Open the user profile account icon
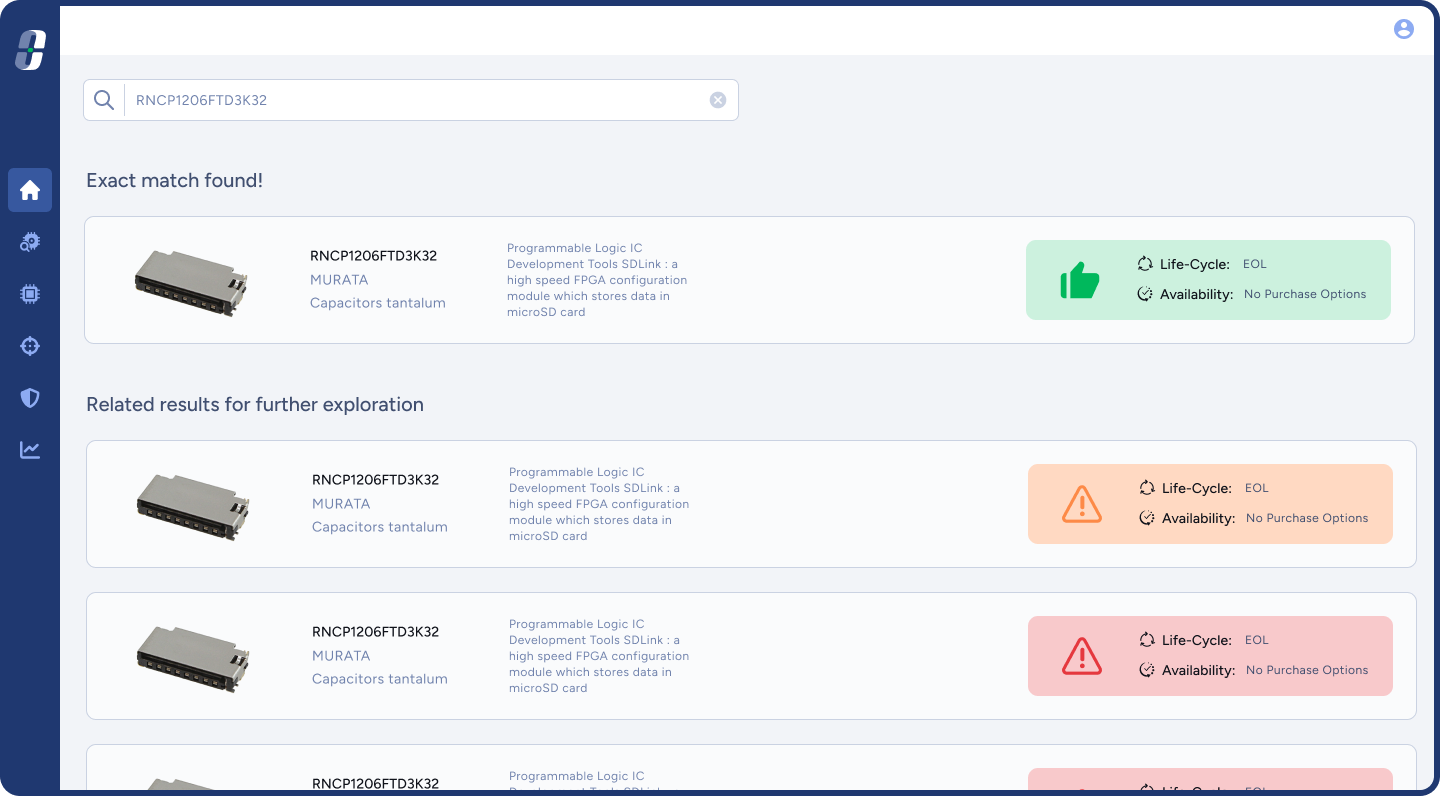Viewport: 1440px width, 796px height. pyautogui.click(x=1404, y=29)
